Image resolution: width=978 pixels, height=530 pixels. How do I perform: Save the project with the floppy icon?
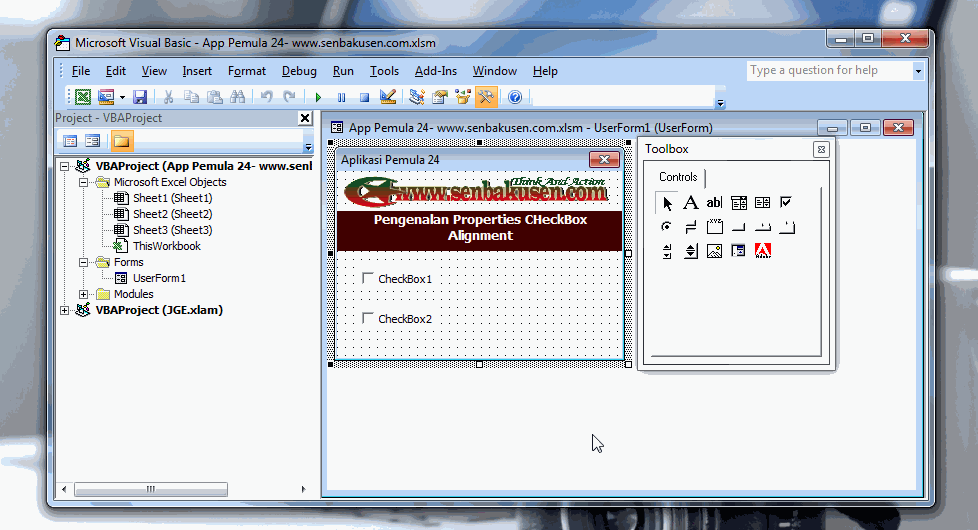pyautogui.click(x=140, y=97)
